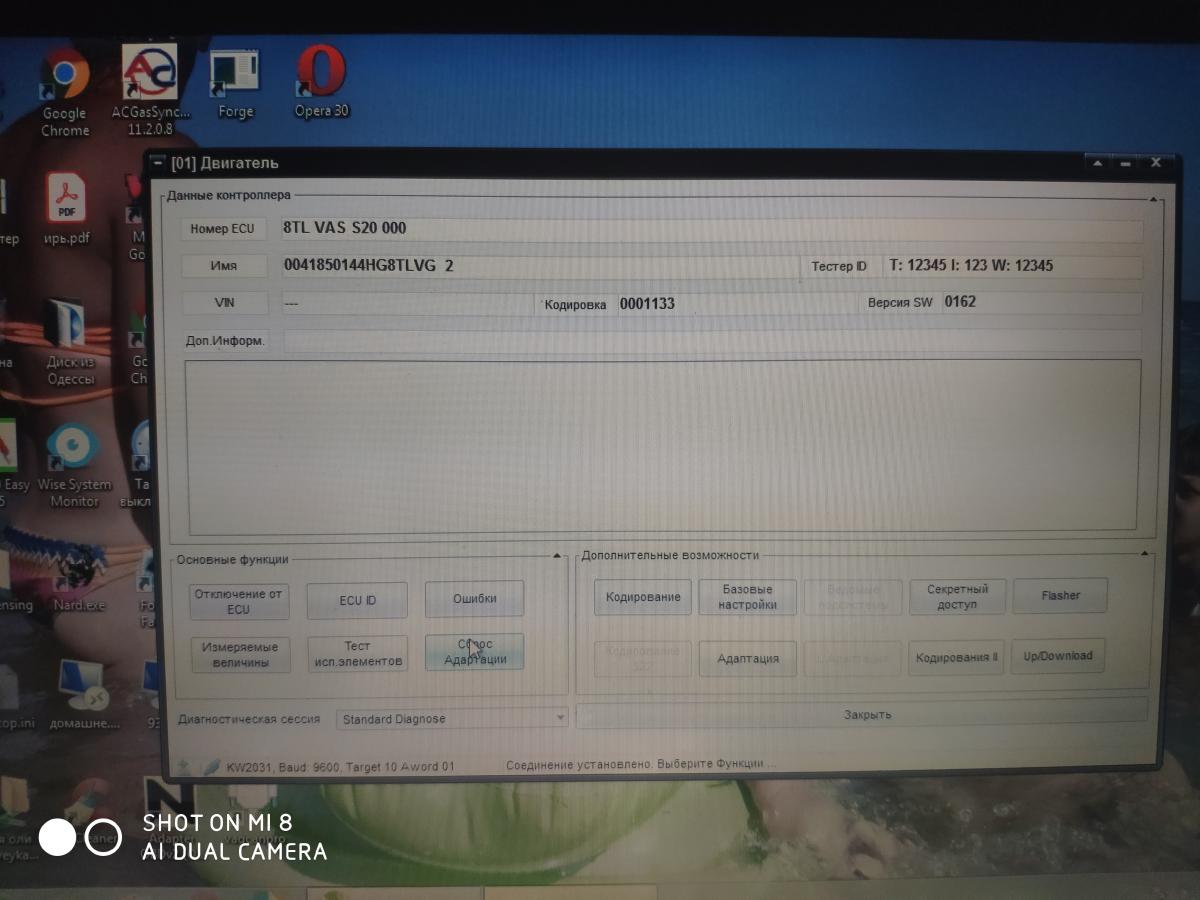Click the Flasher button
This screenshot has width=1200, height=900.
[x=1060, y=595]
